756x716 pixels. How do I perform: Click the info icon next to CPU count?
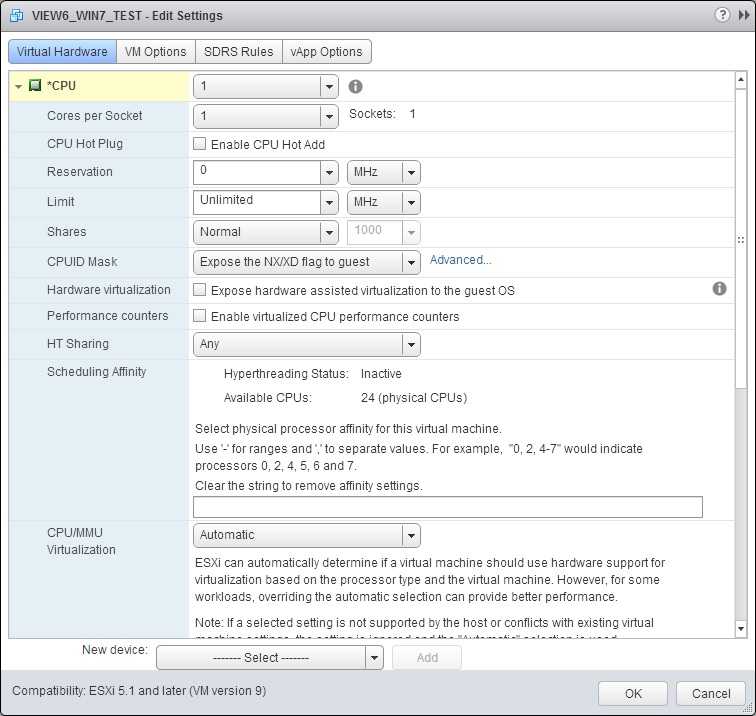coord(355,86)
